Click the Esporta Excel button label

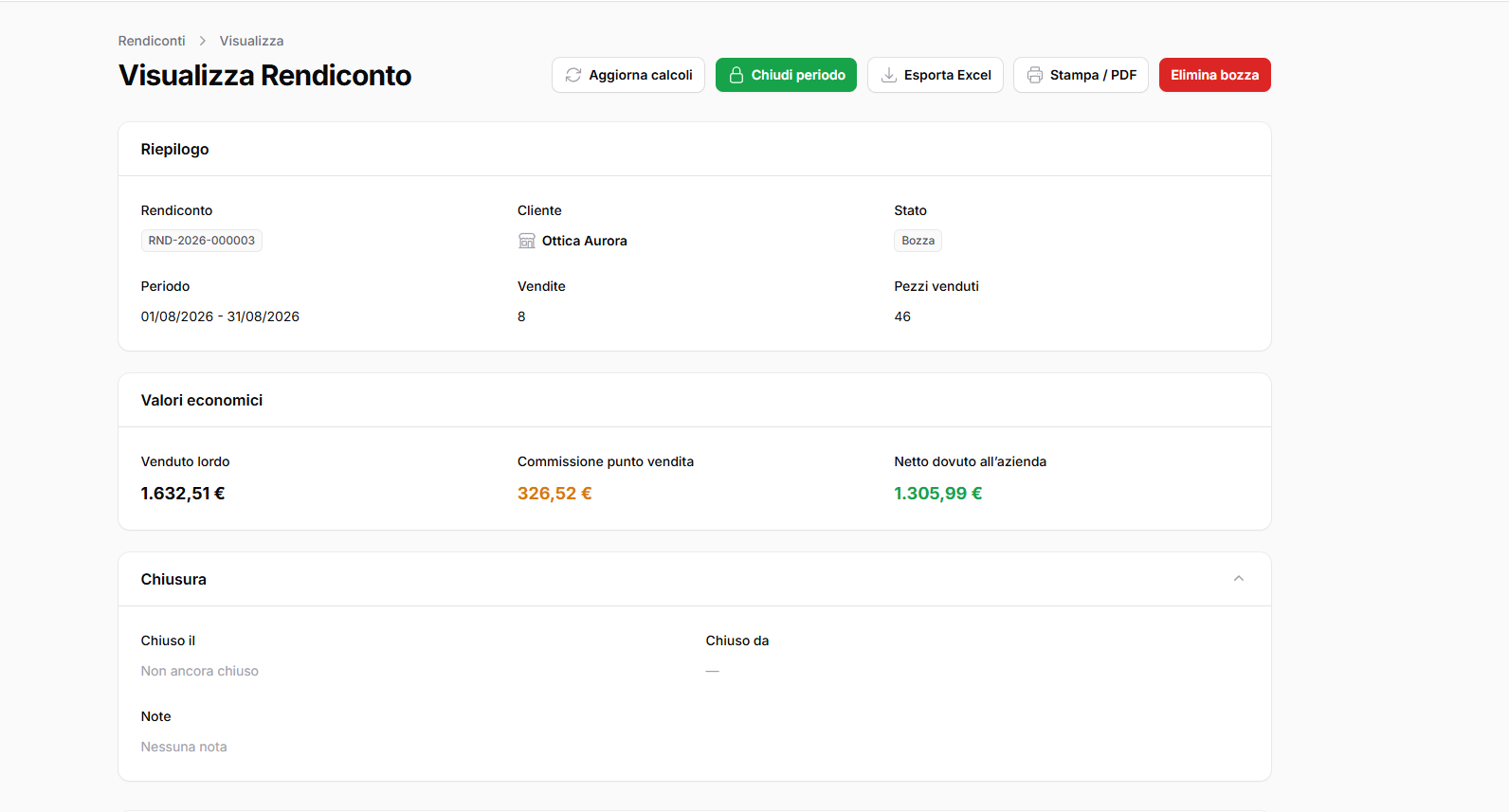coord(948,75)
